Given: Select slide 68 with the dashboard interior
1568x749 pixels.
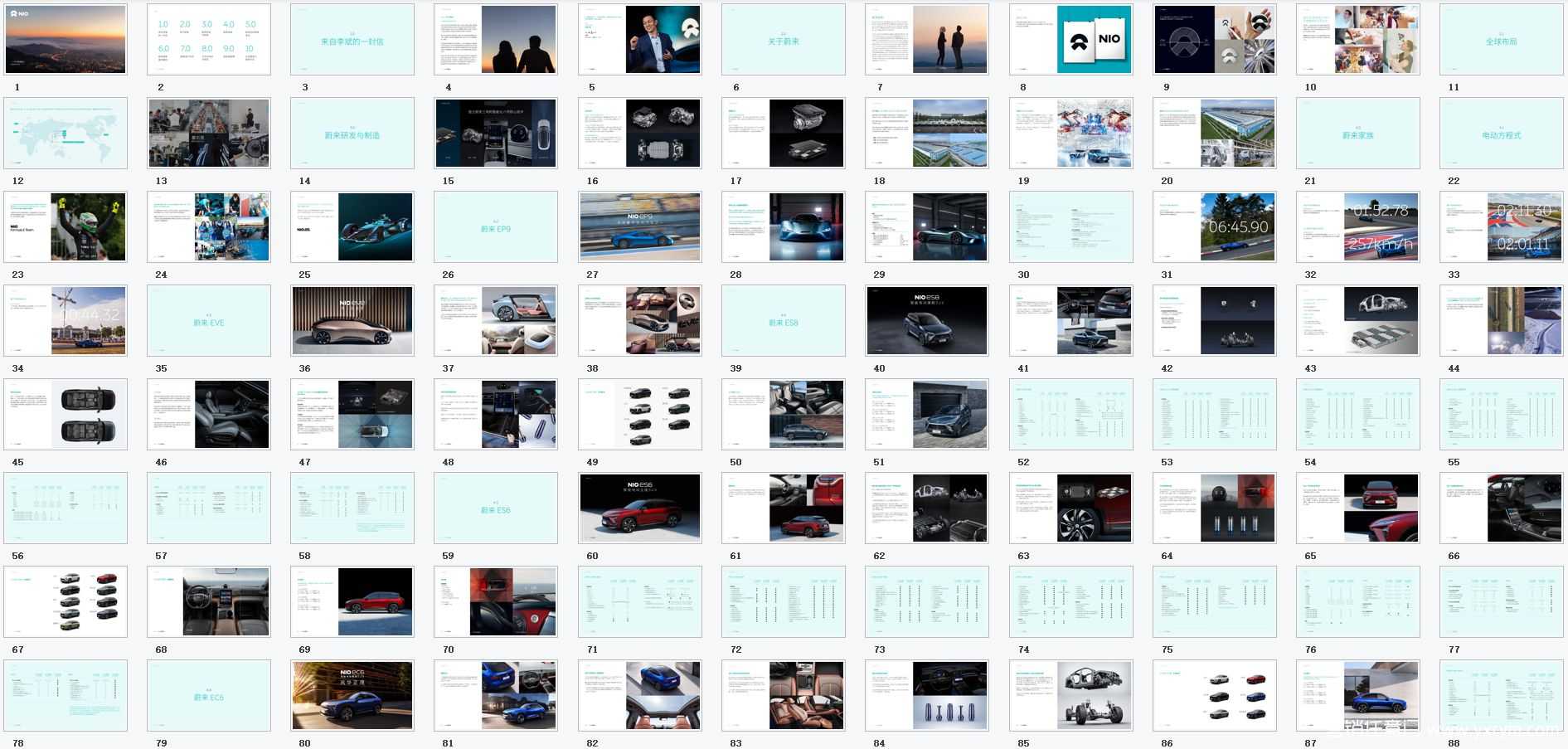Looking at the screenshot, I should (209, 601).
